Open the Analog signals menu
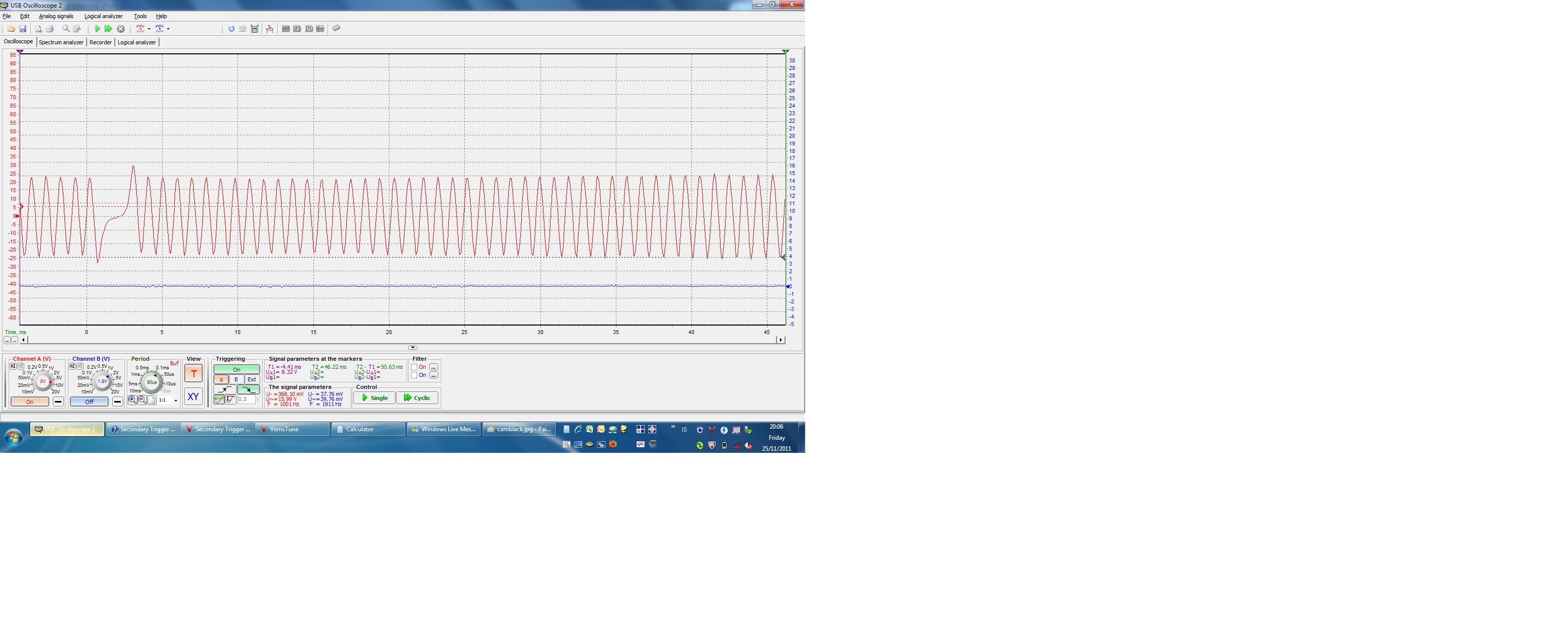Screen dimensions: 1568x640 56,17
